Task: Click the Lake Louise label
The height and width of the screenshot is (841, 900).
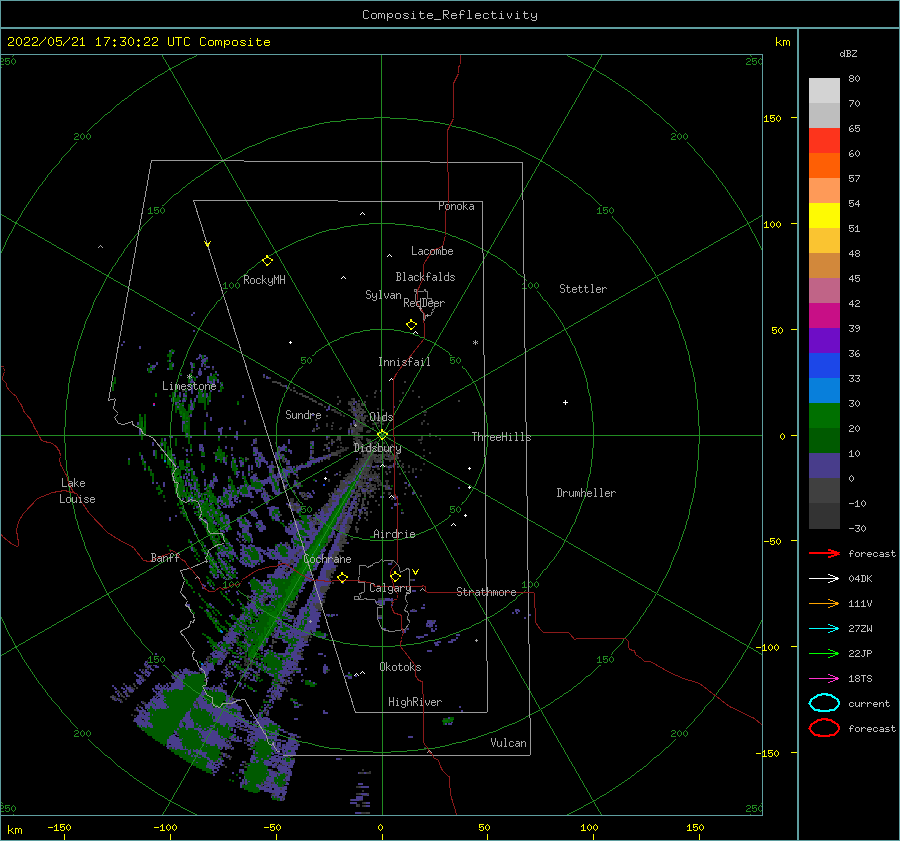Action: [77, 491]
